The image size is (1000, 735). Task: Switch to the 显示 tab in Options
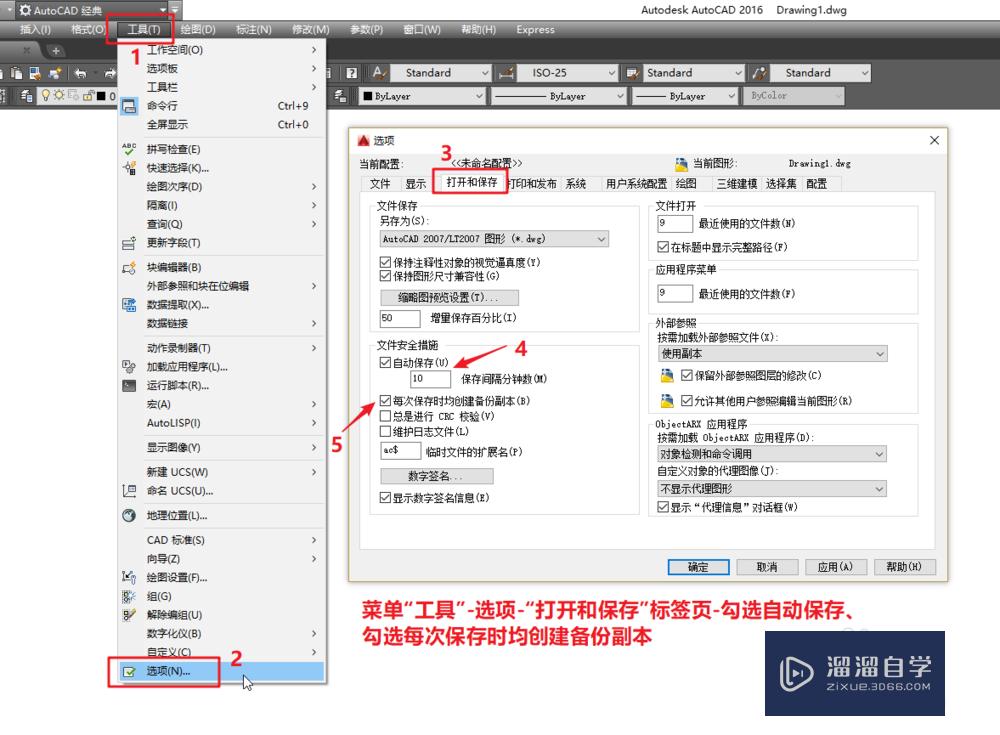coord(414,183)
